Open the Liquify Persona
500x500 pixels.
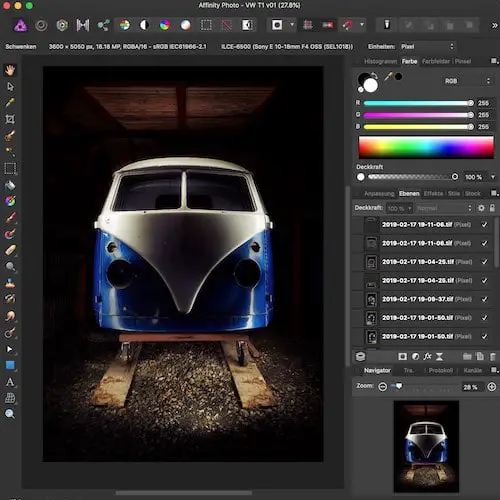[x=41, y=25]
